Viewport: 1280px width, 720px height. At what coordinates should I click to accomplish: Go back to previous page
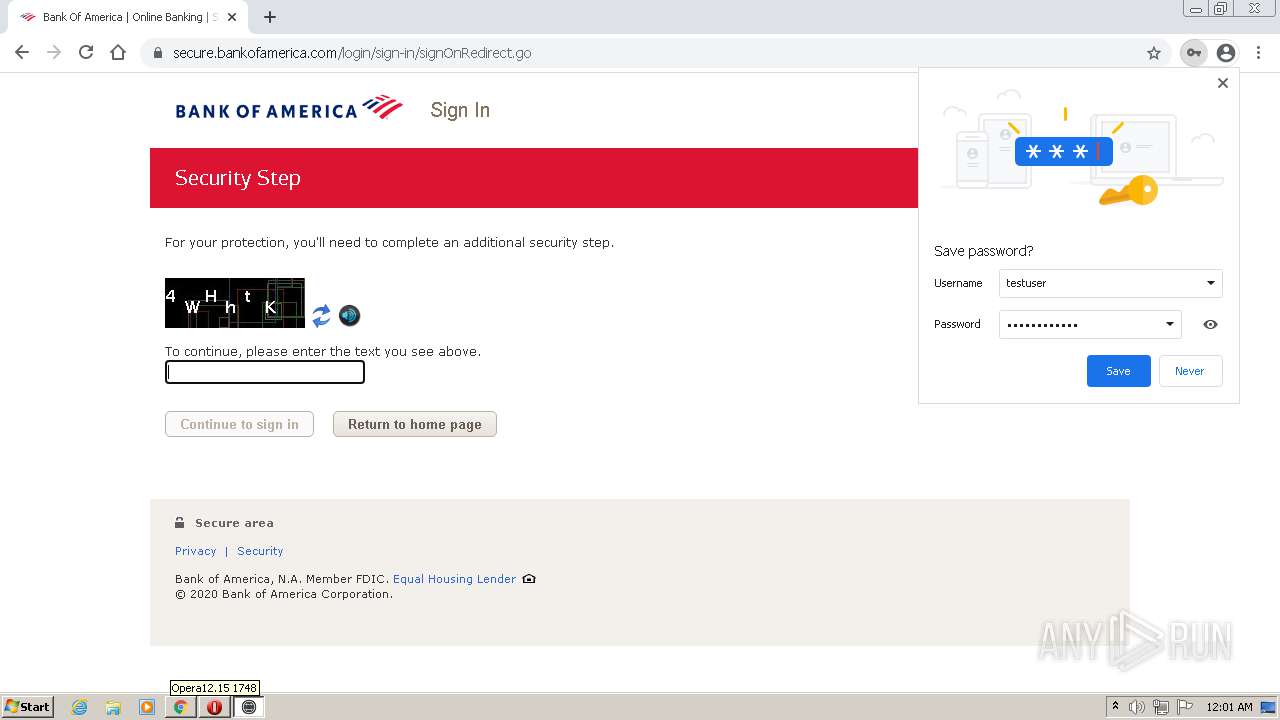tap(22, 52)
